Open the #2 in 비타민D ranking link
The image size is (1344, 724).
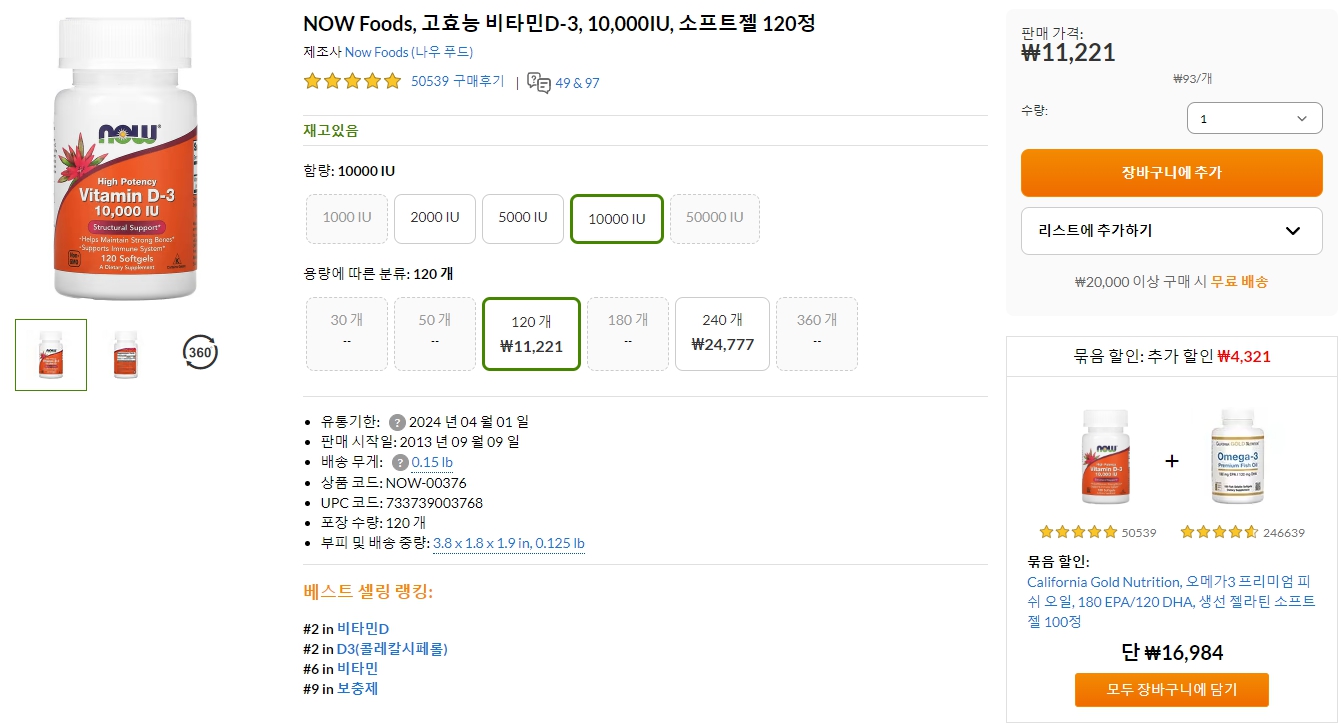[362, 627]
